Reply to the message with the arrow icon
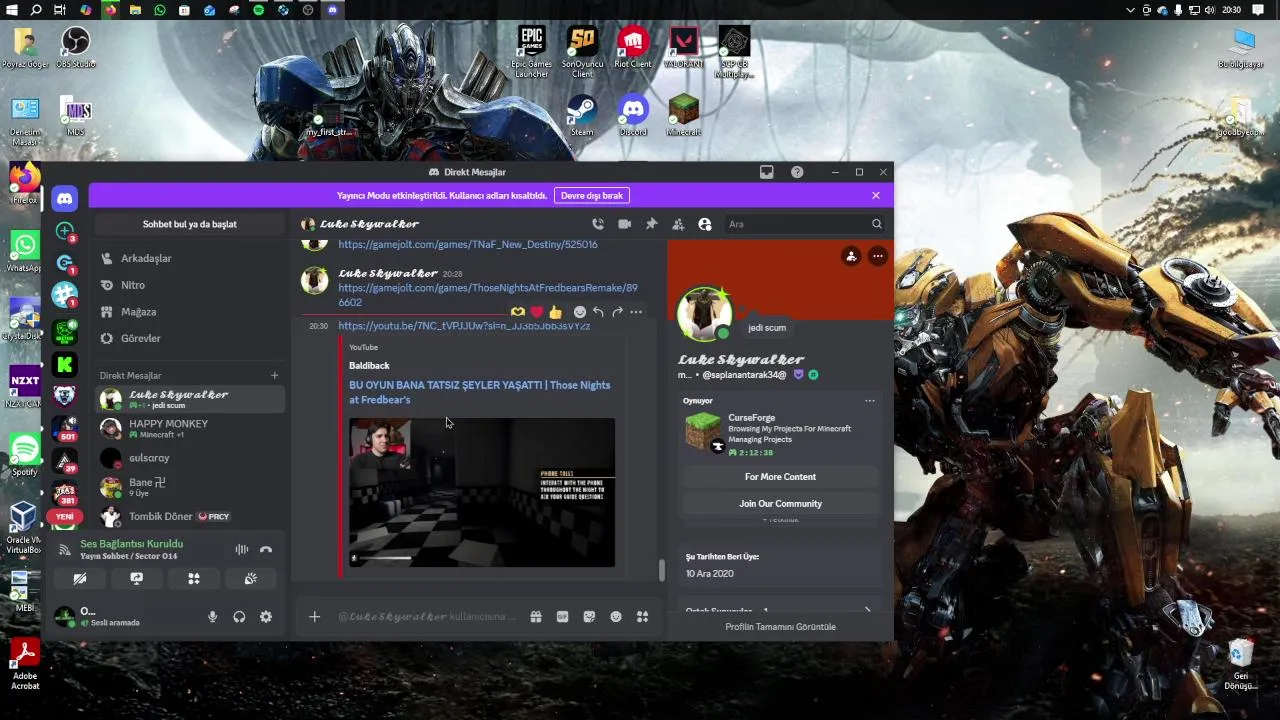 click(598, 312)
